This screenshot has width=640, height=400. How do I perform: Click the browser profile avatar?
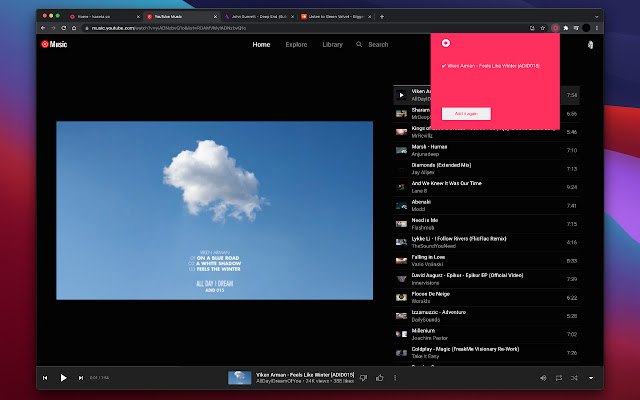[x=586, y=28]
